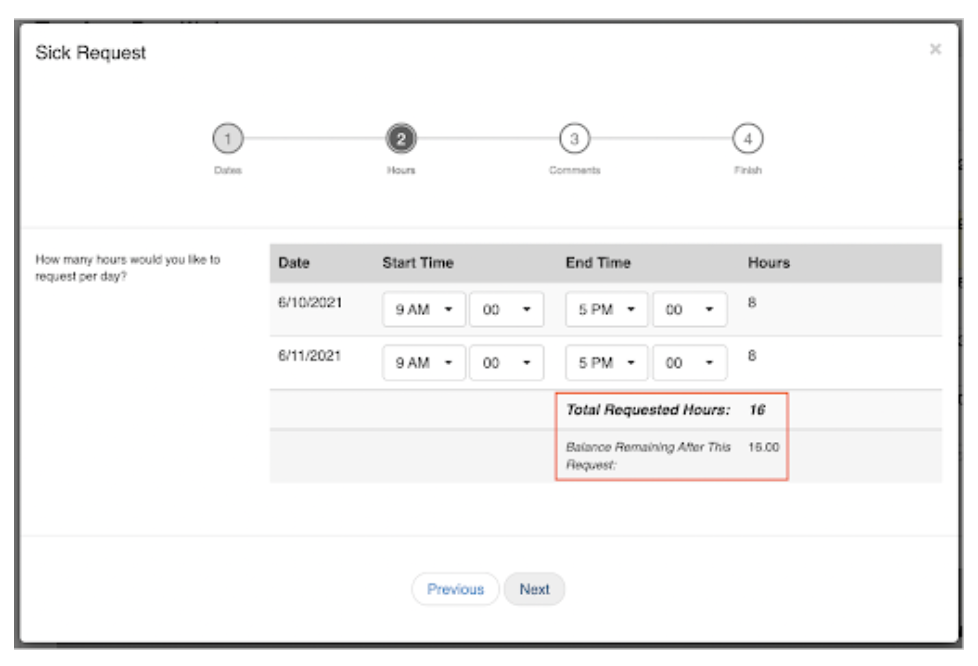The width and height of the screenshot is (978, 666).
Task: Click the Previous button
Action: pyautogui.click(x=455, y=589)
